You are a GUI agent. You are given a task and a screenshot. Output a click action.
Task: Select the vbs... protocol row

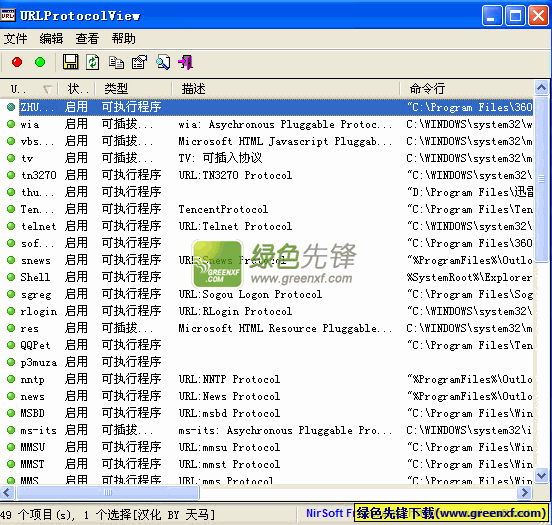266,141
